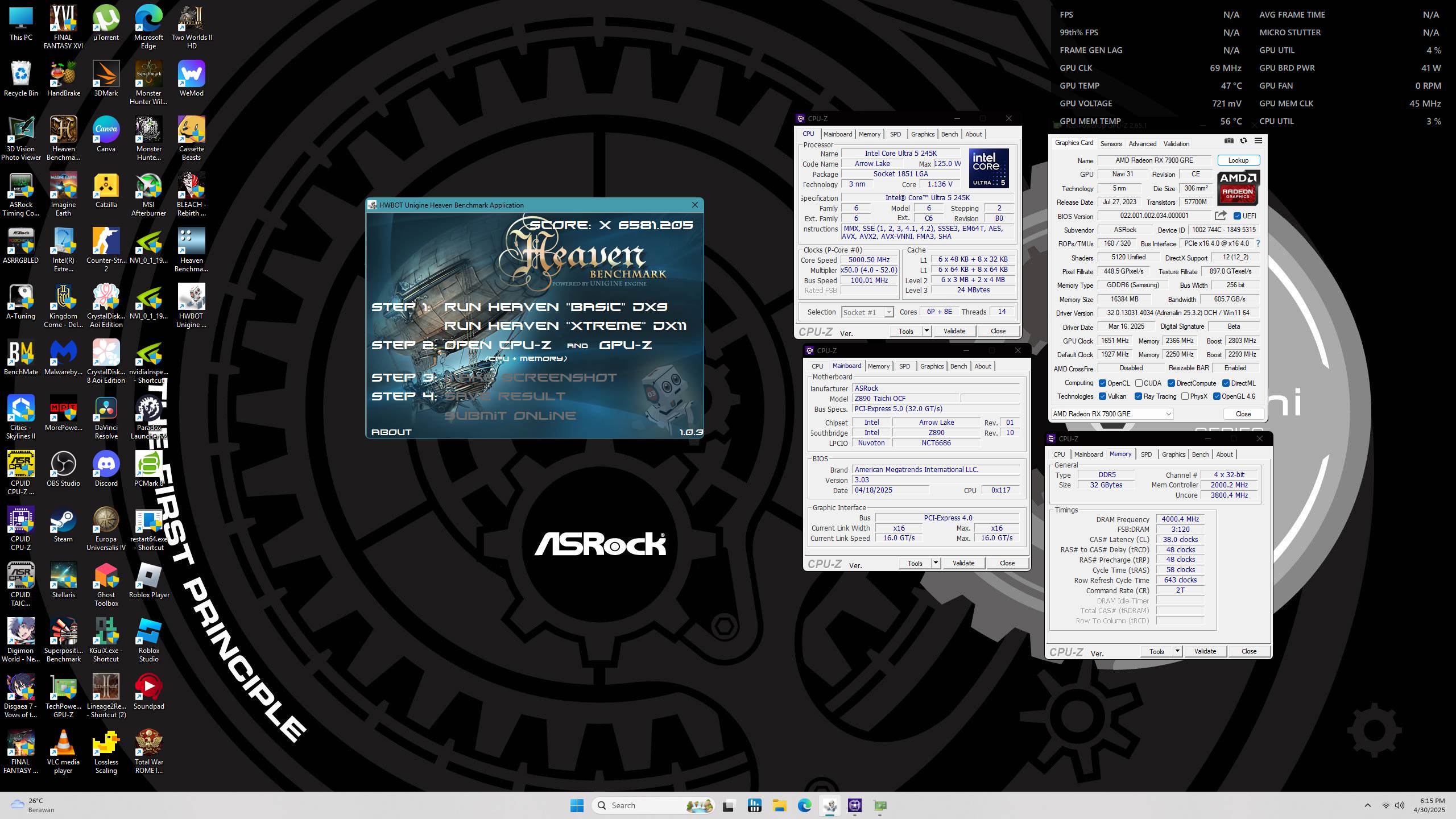This screenshot has height=819, width=1456.
Task: Open File Explorer from the taskbar
Action: pos(779,805)
